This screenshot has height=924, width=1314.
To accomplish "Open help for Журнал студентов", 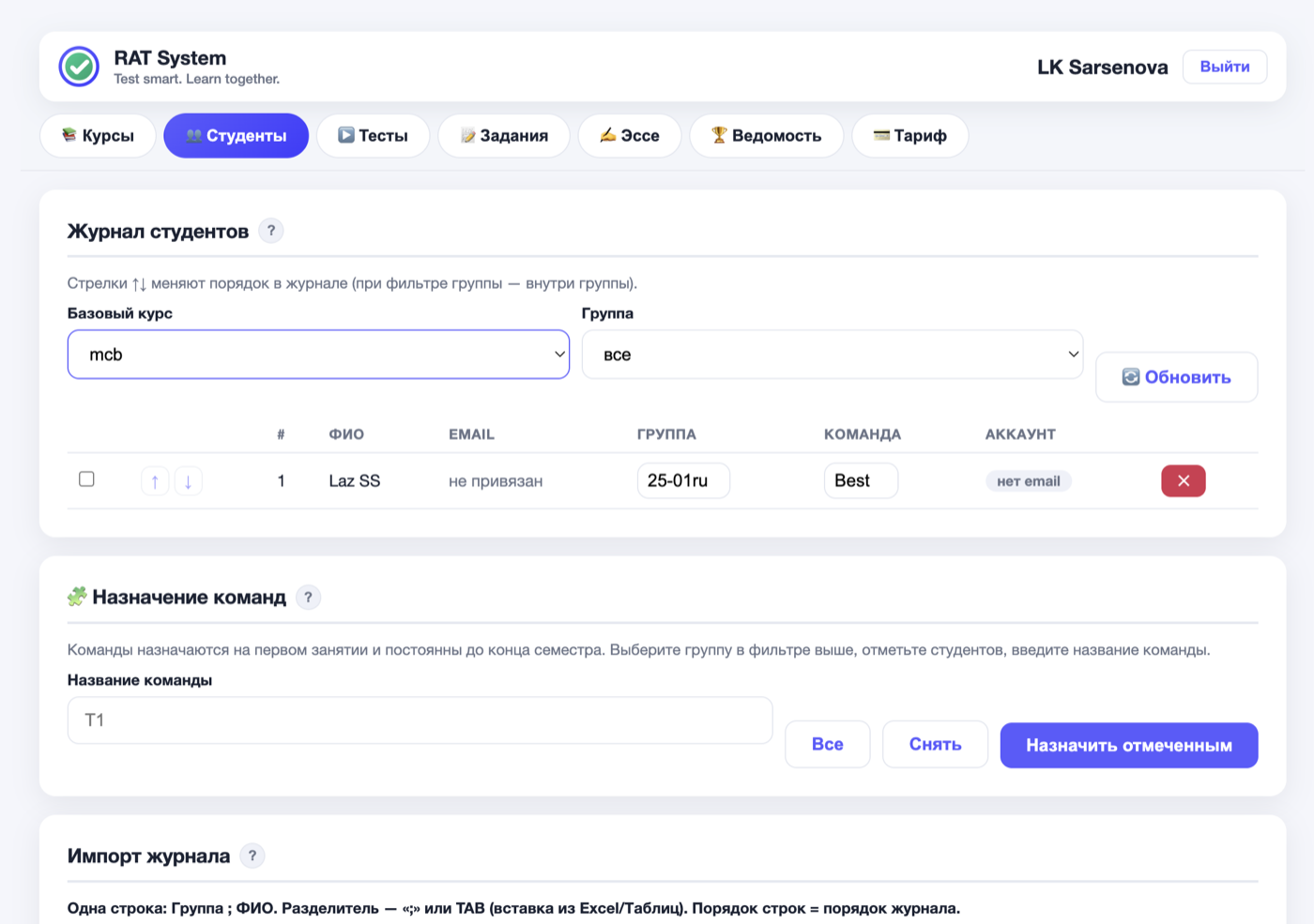I will [271, 231].
